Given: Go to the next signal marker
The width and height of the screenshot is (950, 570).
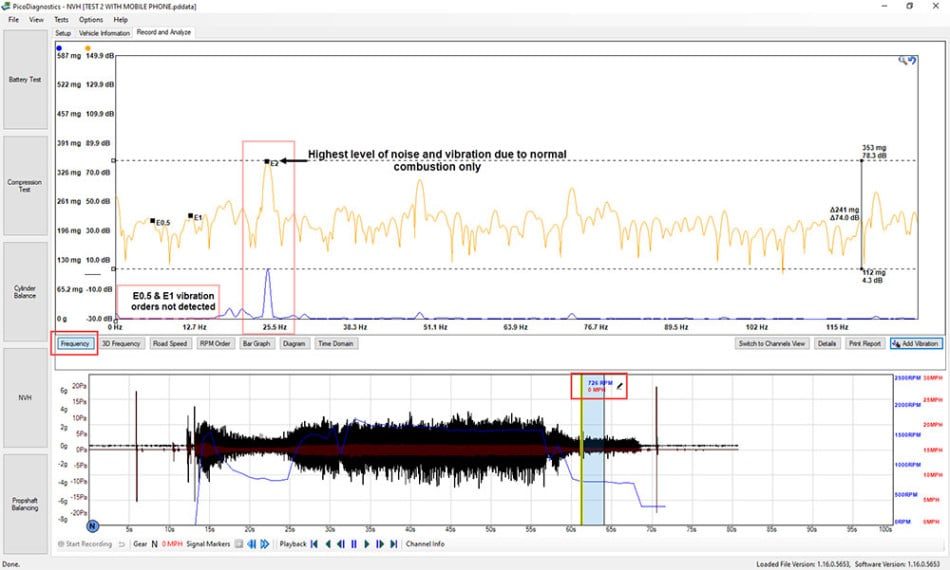Looking at the screenshot, I should pyautogui.click(x=265, y=544).
